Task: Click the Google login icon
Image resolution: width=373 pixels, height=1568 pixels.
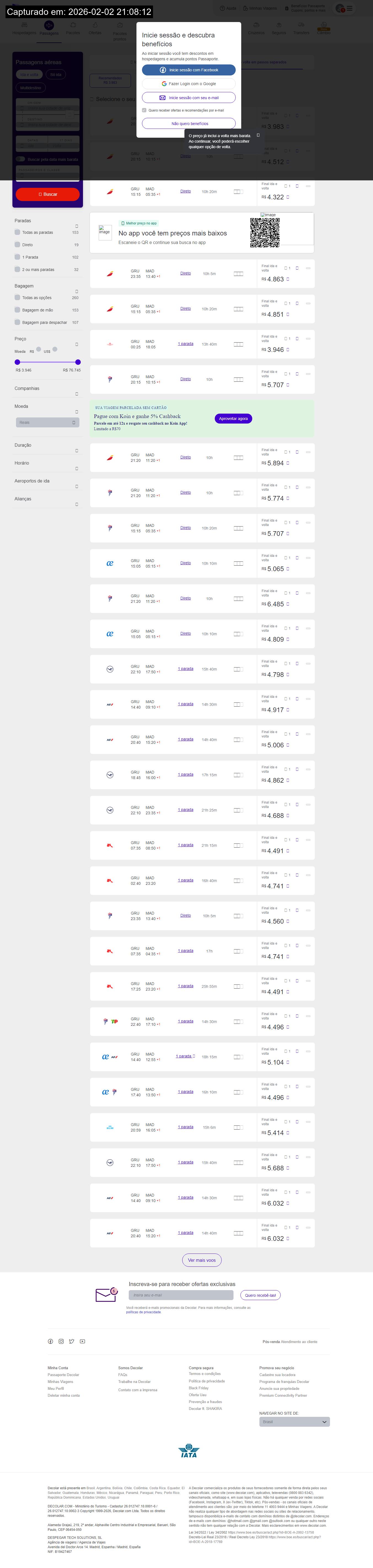Action: [164, 84]
